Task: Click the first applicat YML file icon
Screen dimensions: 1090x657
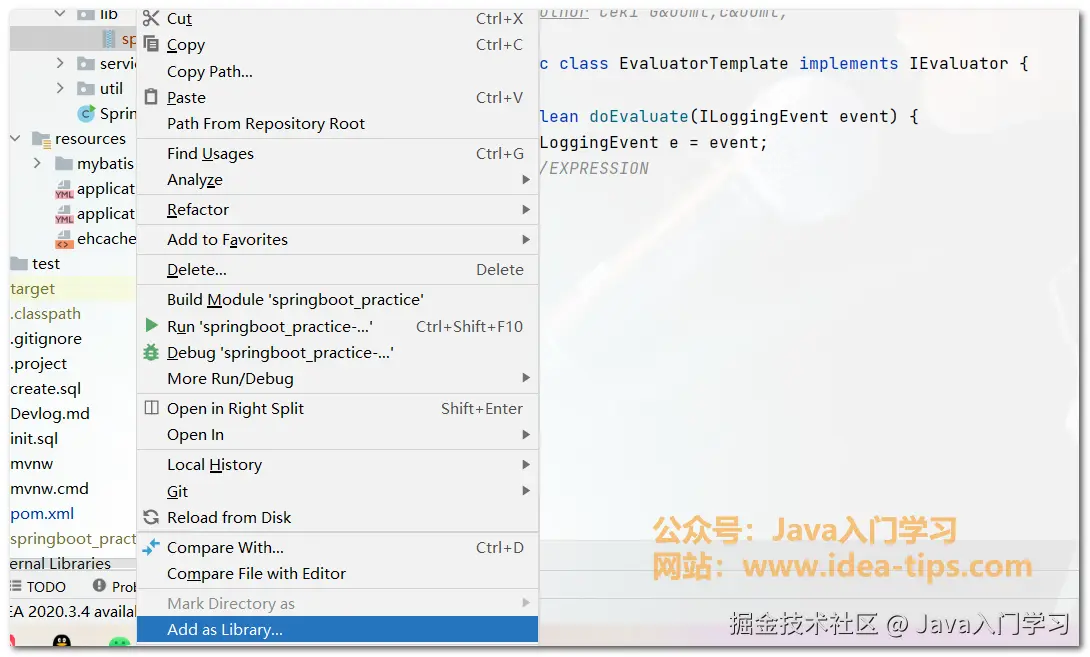Action: (64, 189)
